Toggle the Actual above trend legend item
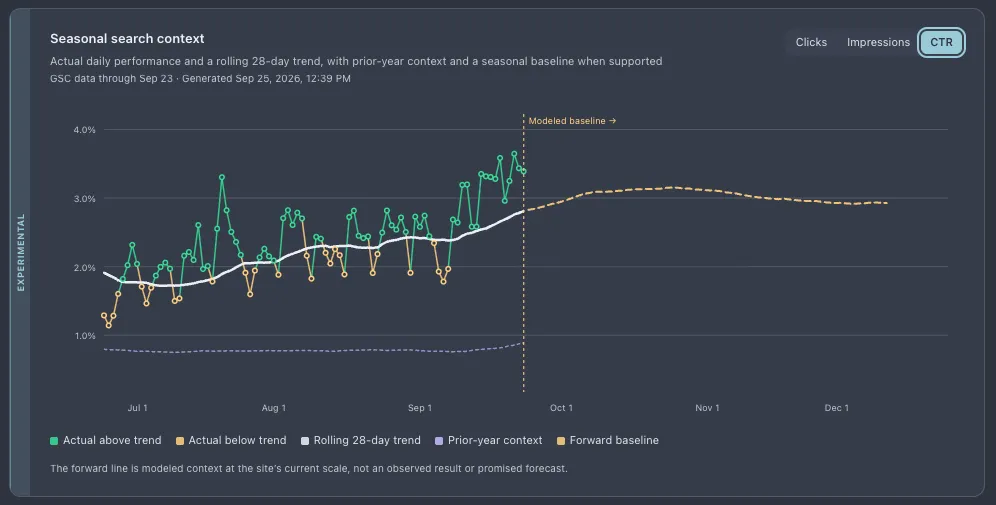This screenshot has width=996, height=505. 105,440
